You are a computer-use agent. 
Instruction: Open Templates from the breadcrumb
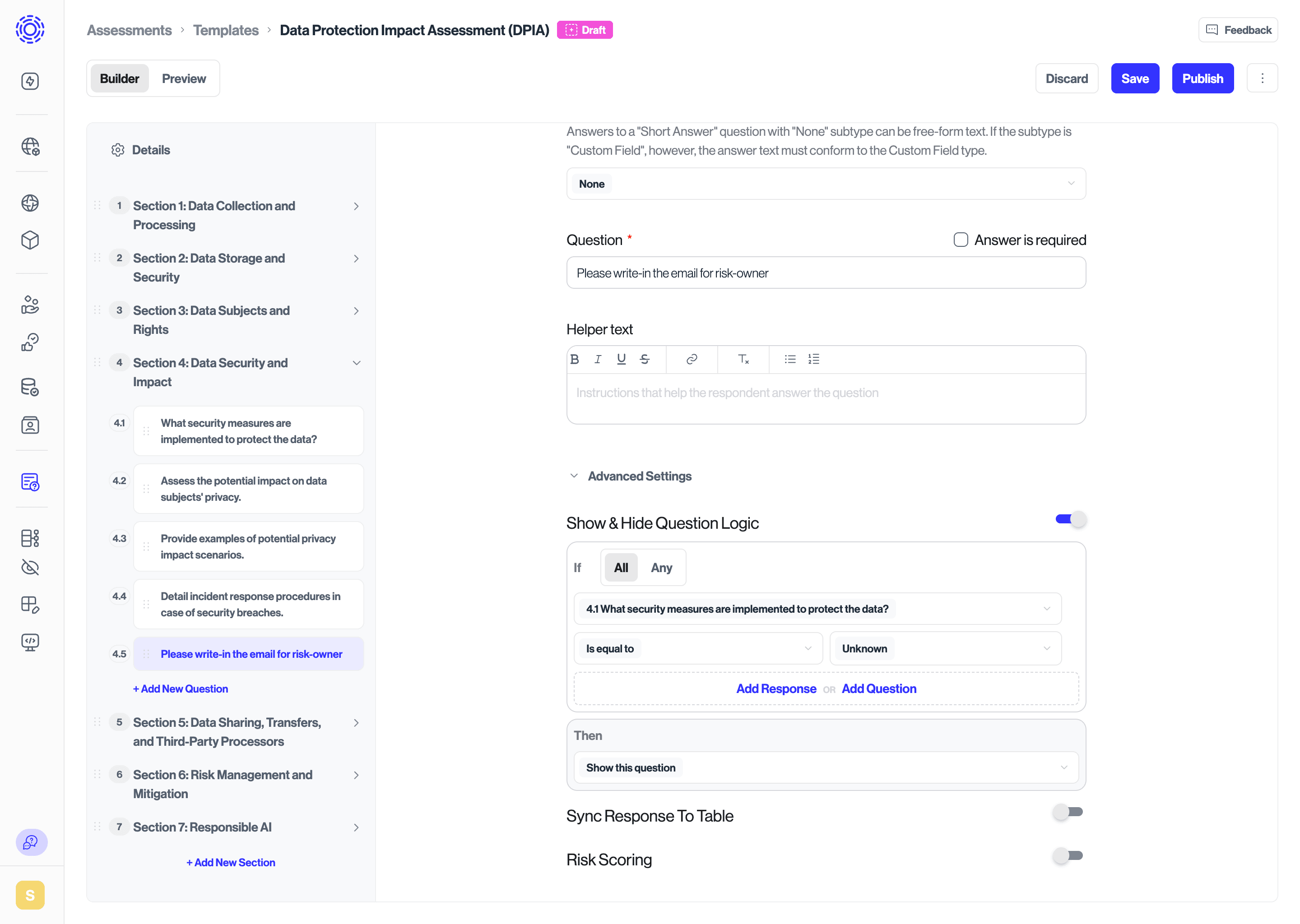coord(225,30)
